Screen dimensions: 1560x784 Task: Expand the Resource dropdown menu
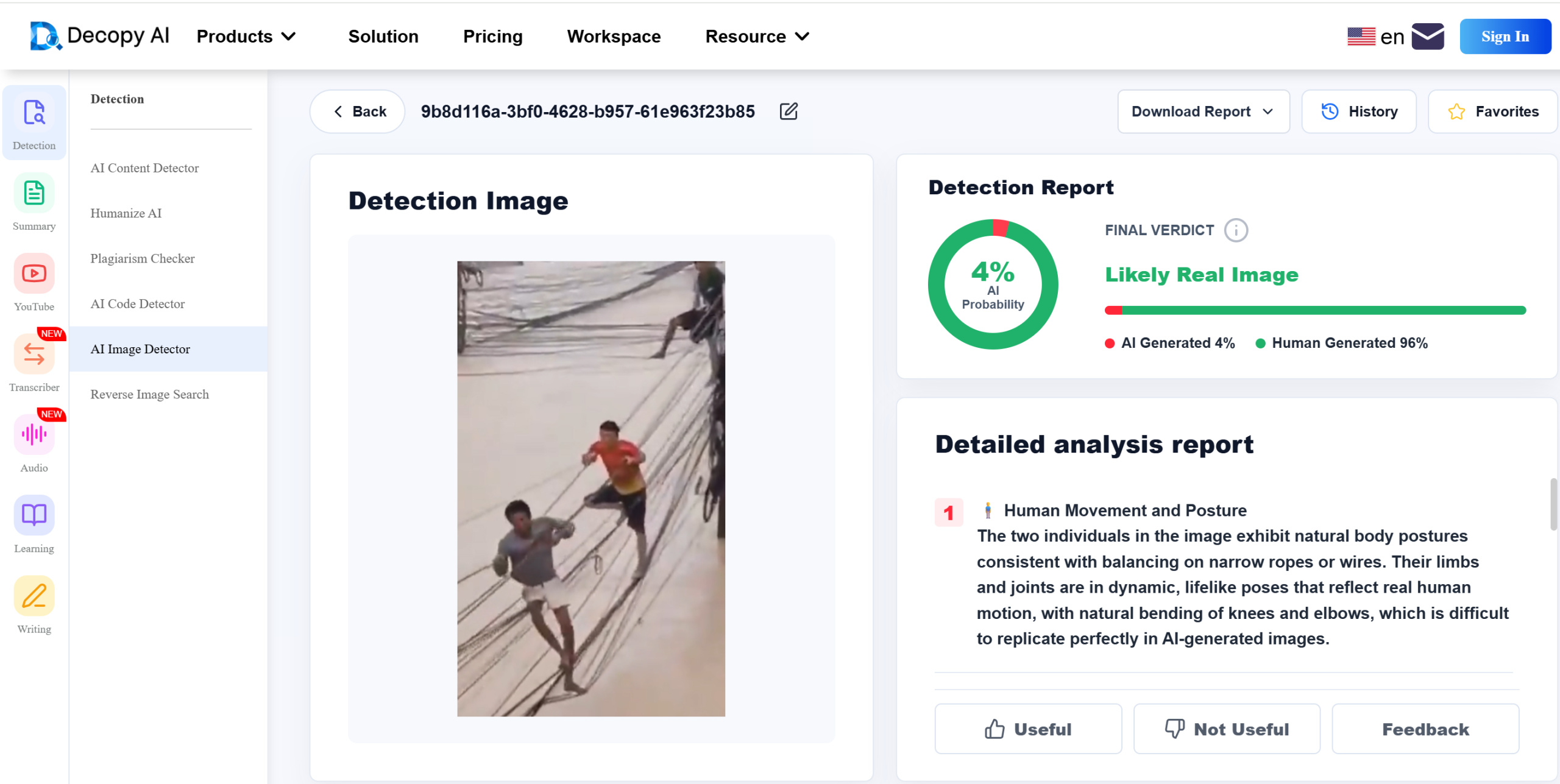[757, 37]
